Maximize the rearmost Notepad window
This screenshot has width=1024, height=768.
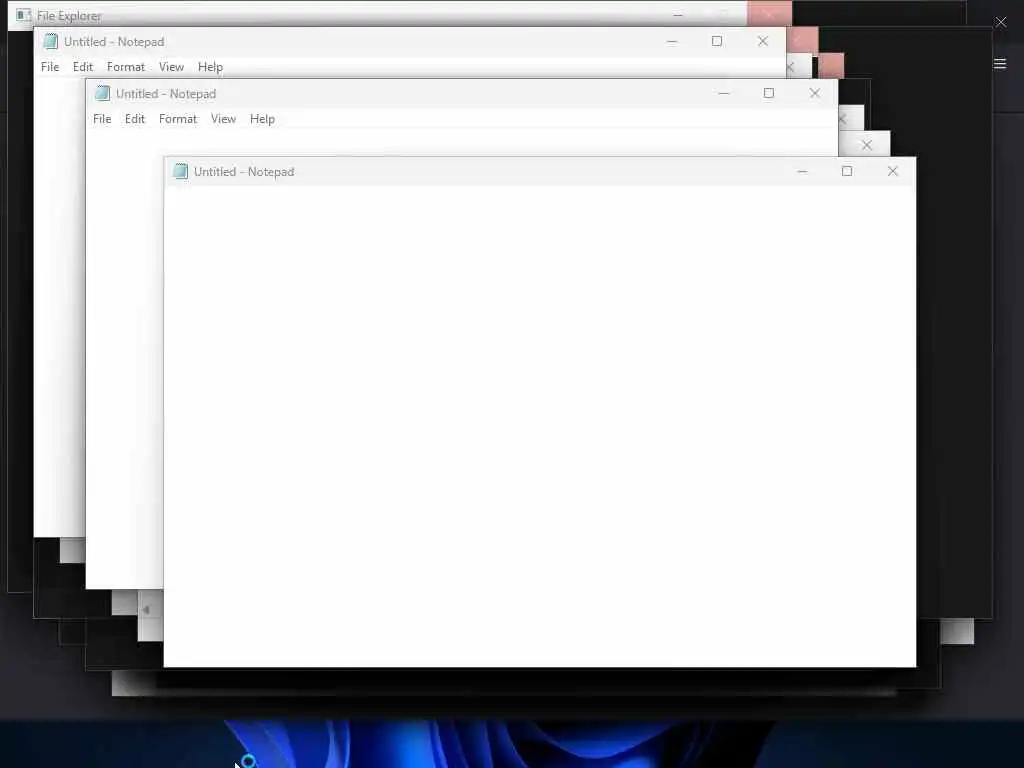716,41
